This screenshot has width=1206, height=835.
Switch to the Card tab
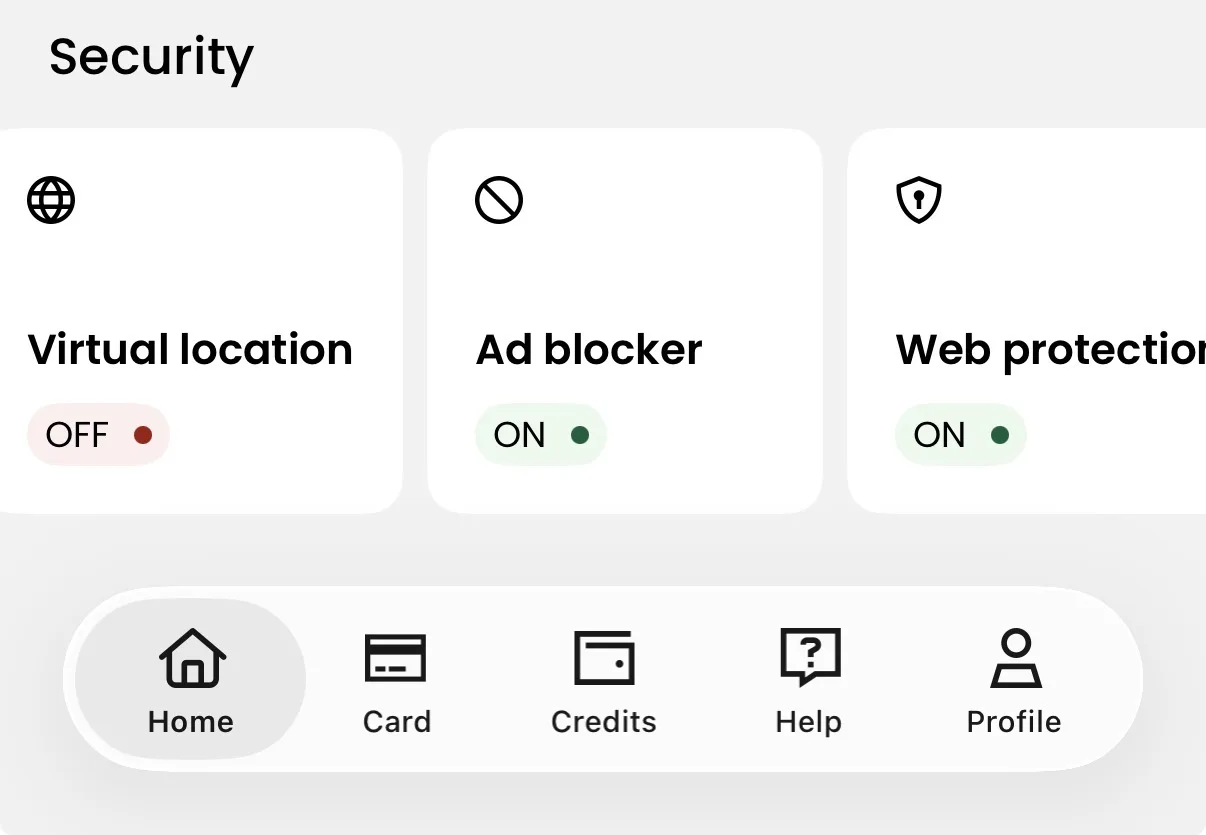tap(397, 680)
